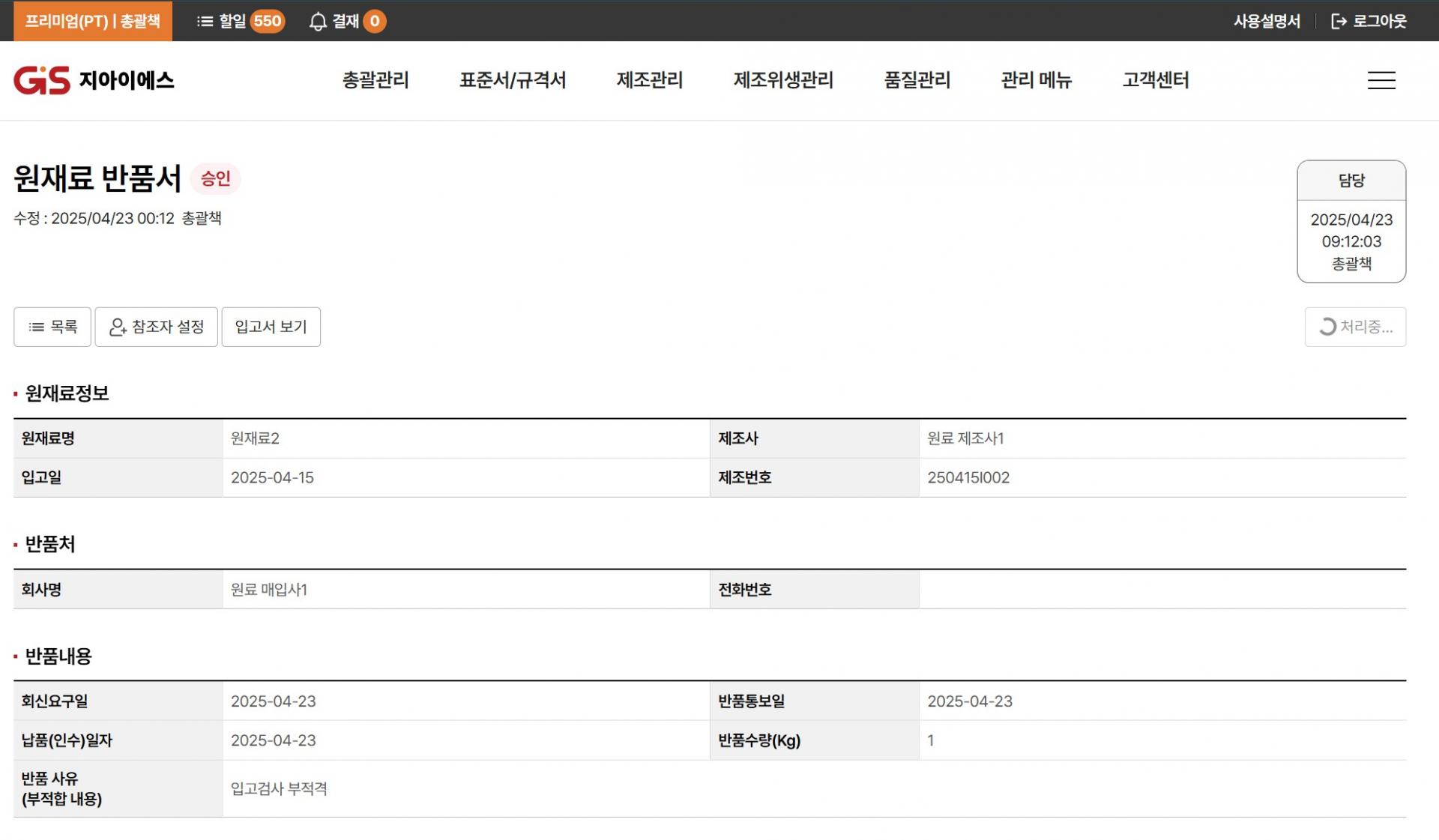Click the 목록 list button

point(52,327)
